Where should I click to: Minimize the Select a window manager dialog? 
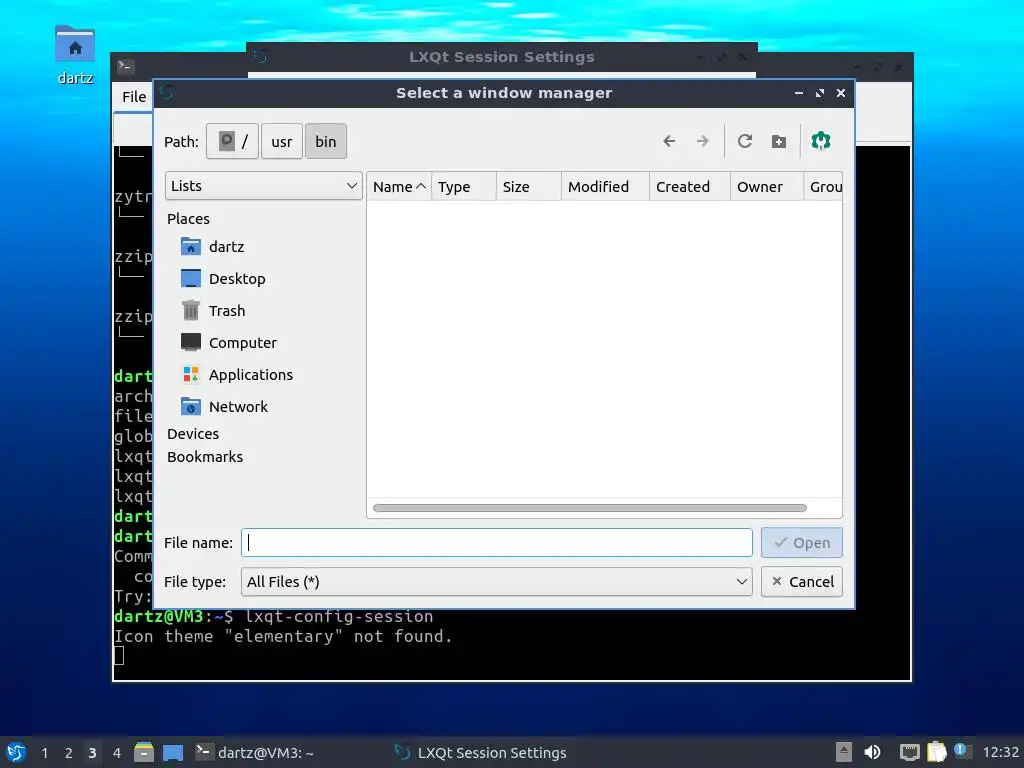click(799, 93)
